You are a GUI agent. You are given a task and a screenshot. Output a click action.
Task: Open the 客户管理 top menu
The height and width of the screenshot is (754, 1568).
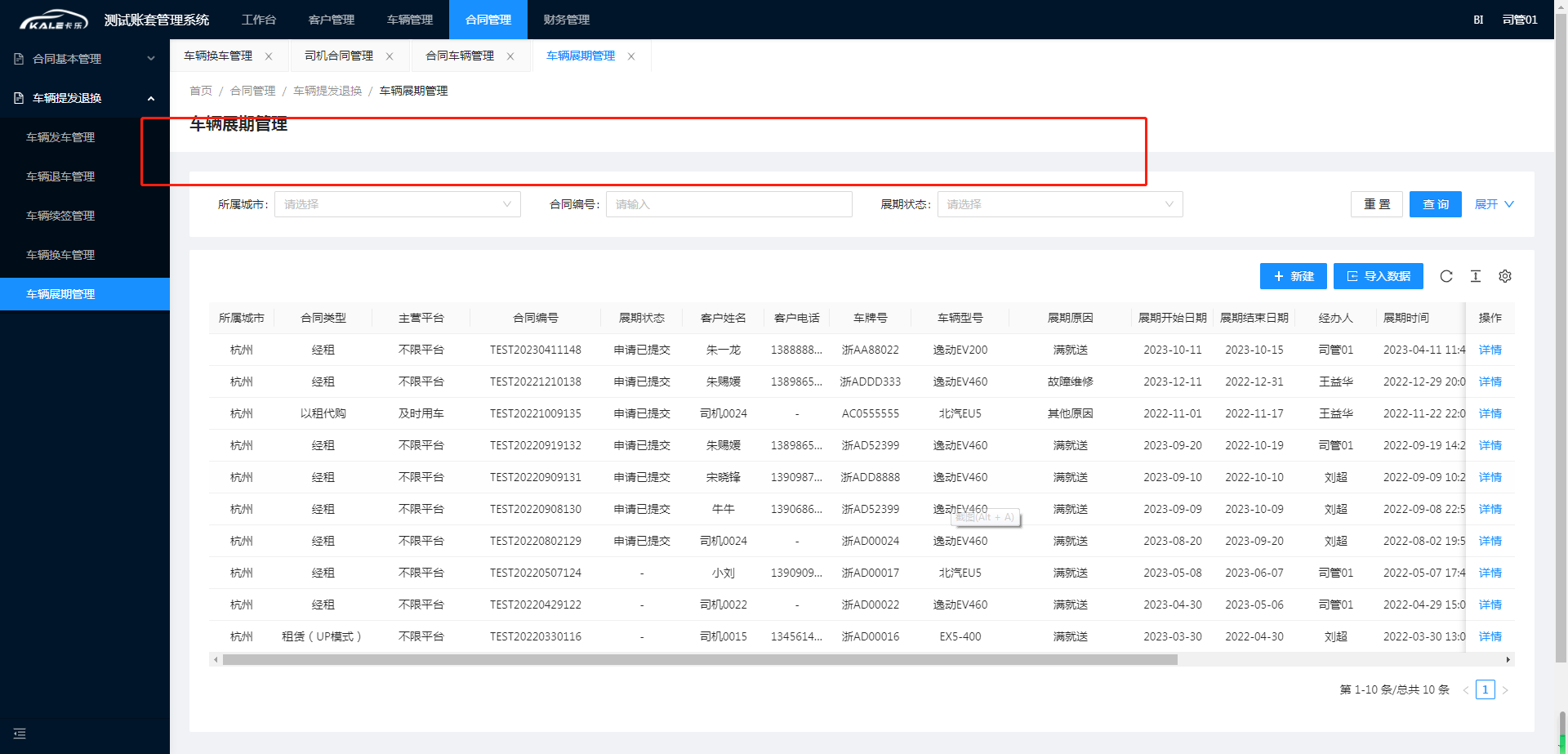pos(332,20)
